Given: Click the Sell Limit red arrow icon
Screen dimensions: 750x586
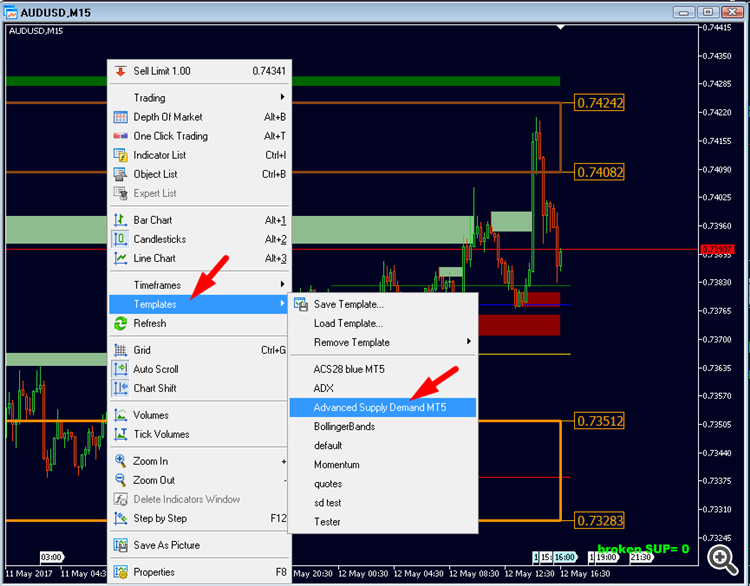Looking at the screenshot, I should click(121, 71).
